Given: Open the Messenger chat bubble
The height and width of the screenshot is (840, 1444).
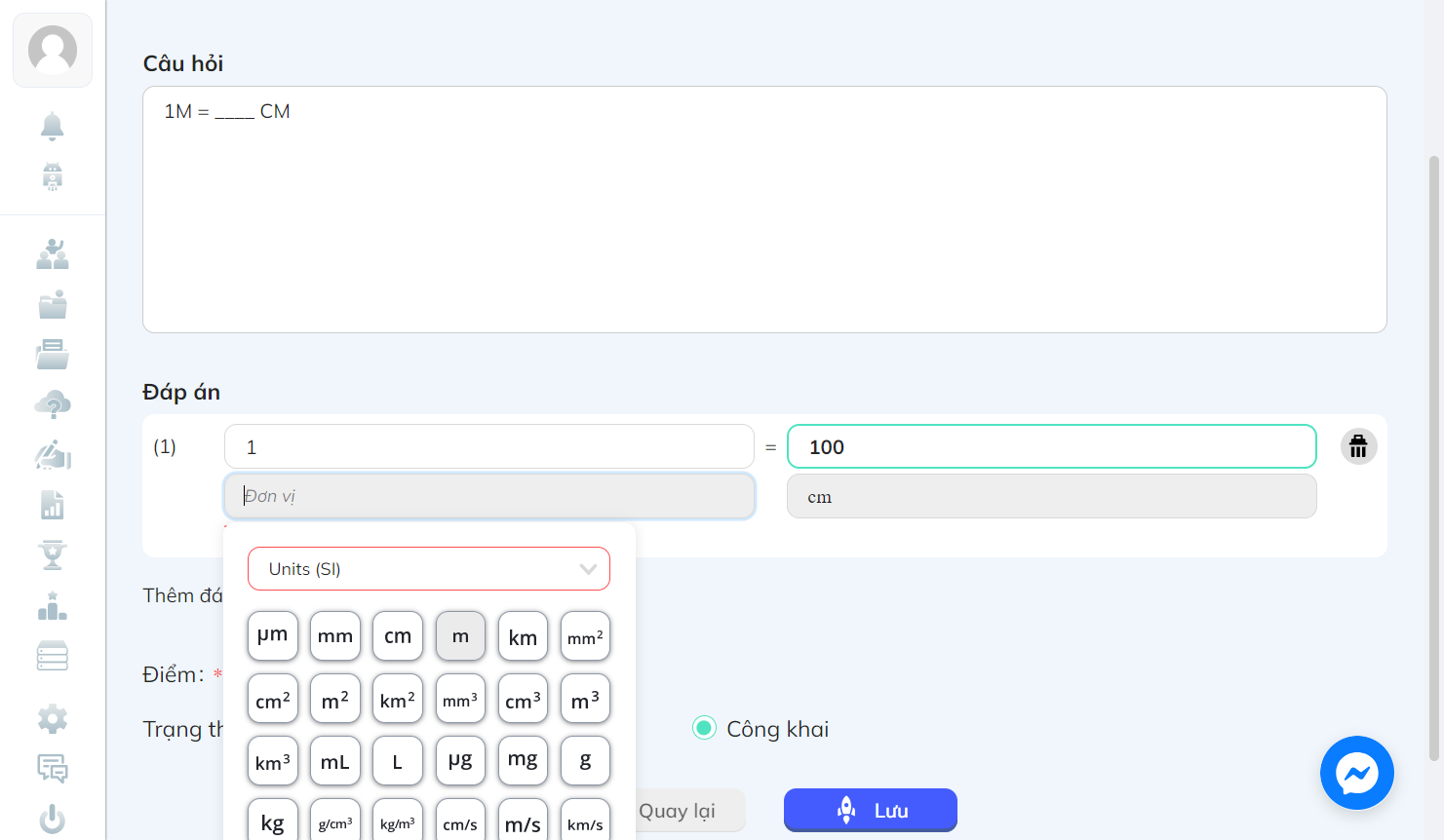Looking at the screenshot, I should click(1356, 773).
